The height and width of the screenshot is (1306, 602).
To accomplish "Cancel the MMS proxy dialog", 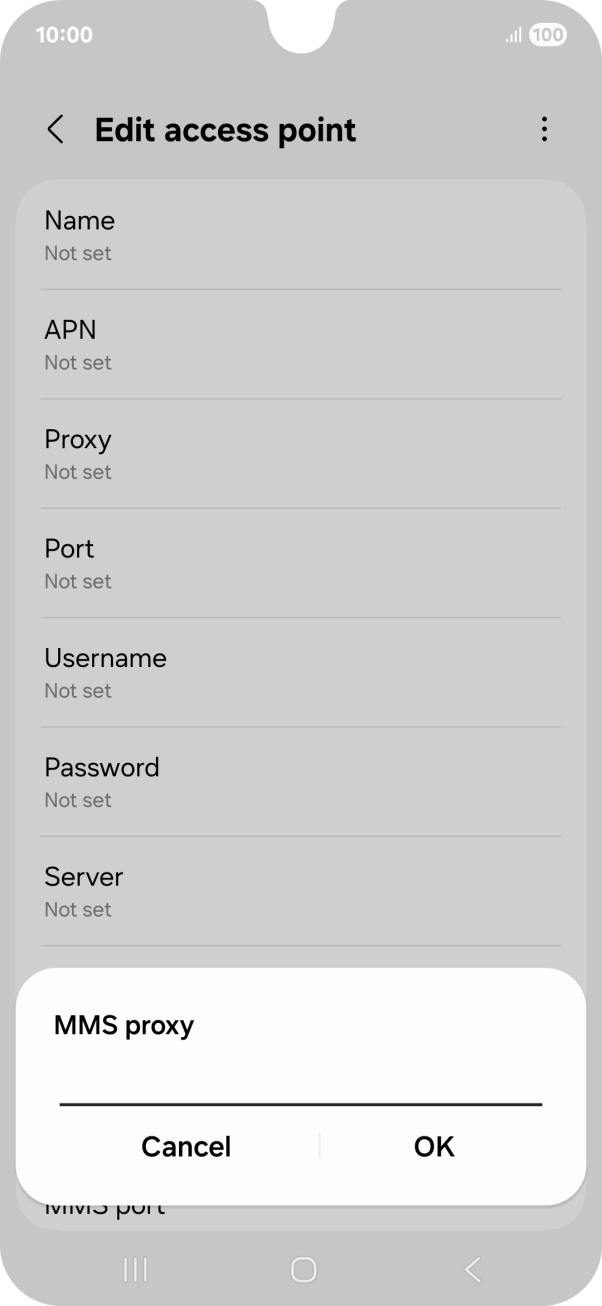I will (186, 1147).
